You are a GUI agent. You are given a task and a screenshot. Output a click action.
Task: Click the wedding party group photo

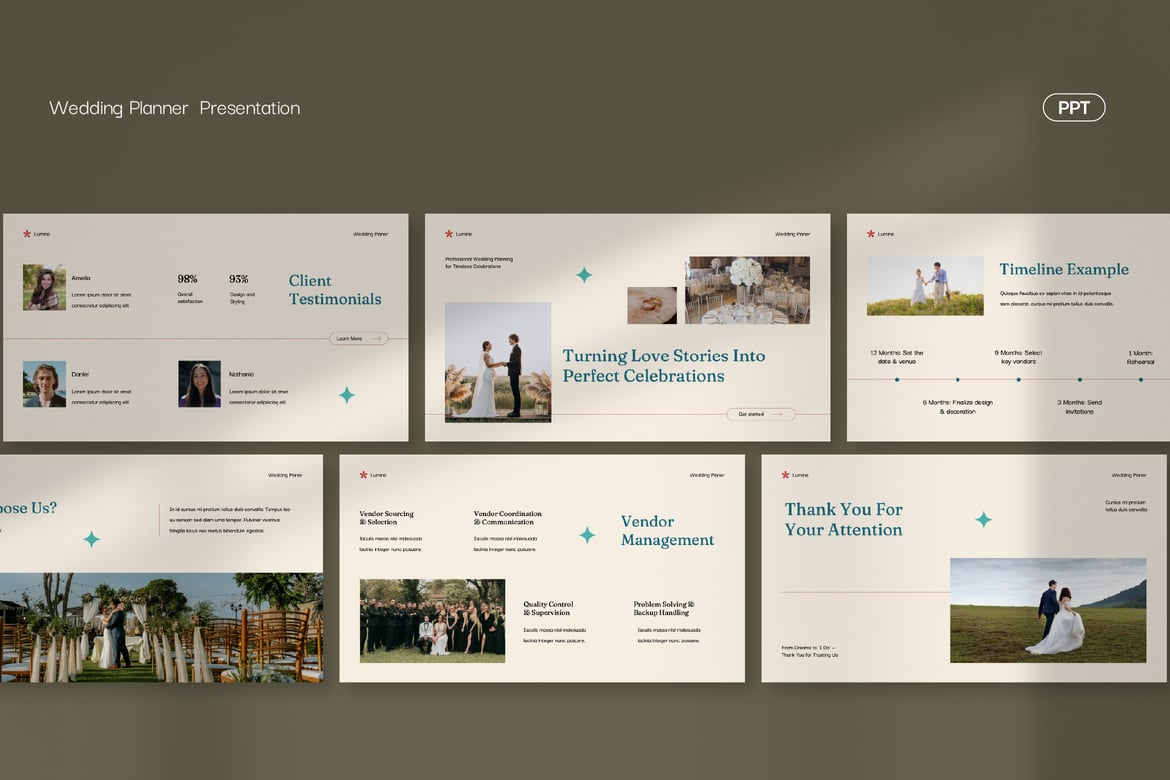pyautogui.click(x=432, y=621)
